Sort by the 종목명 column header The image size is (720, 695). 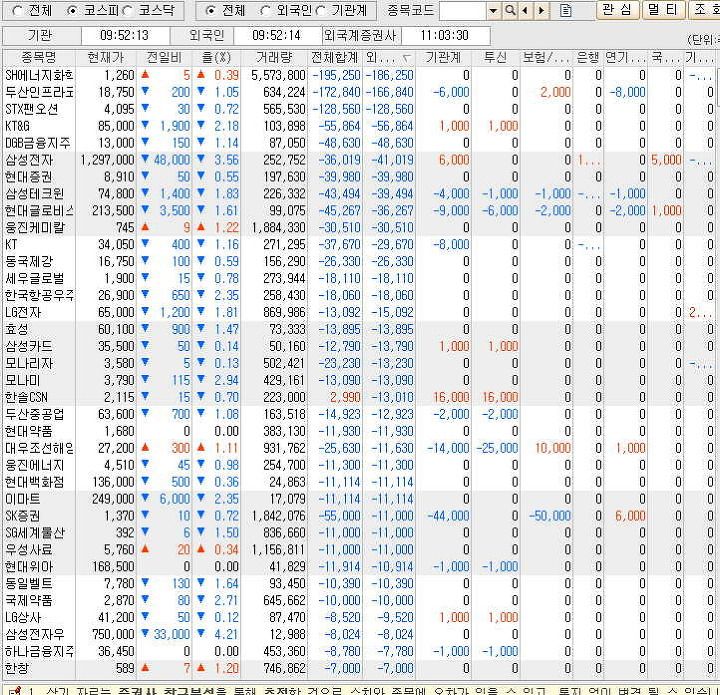(x=39, y=58)
